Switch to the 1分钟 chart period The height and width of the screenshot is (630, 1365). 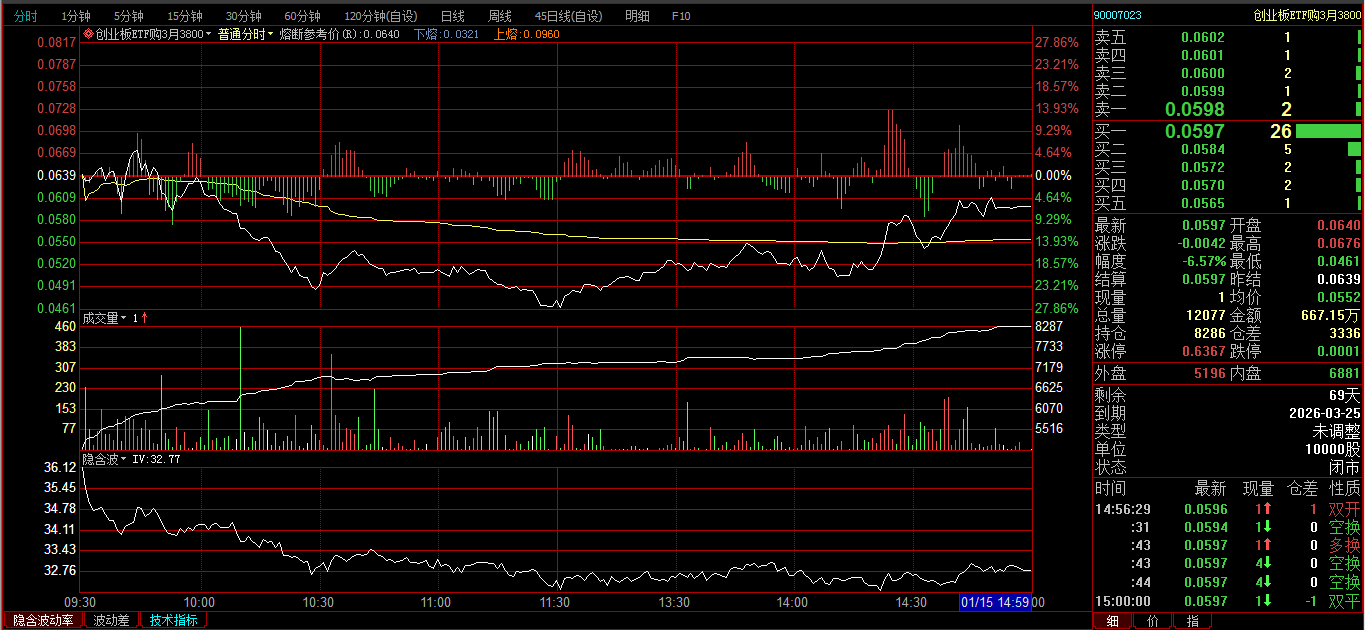(x=75, y=16)
